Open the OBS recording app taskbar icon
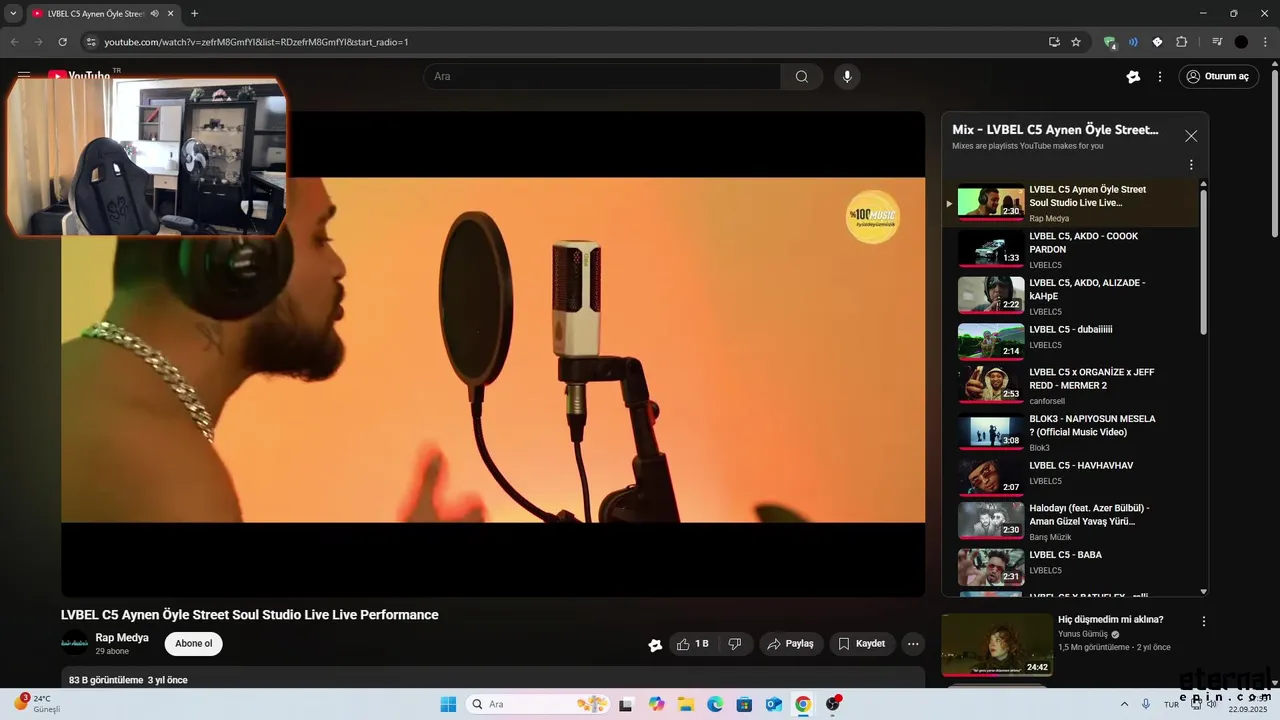This screenshot has width=1280, height=720. click(833, 704)
